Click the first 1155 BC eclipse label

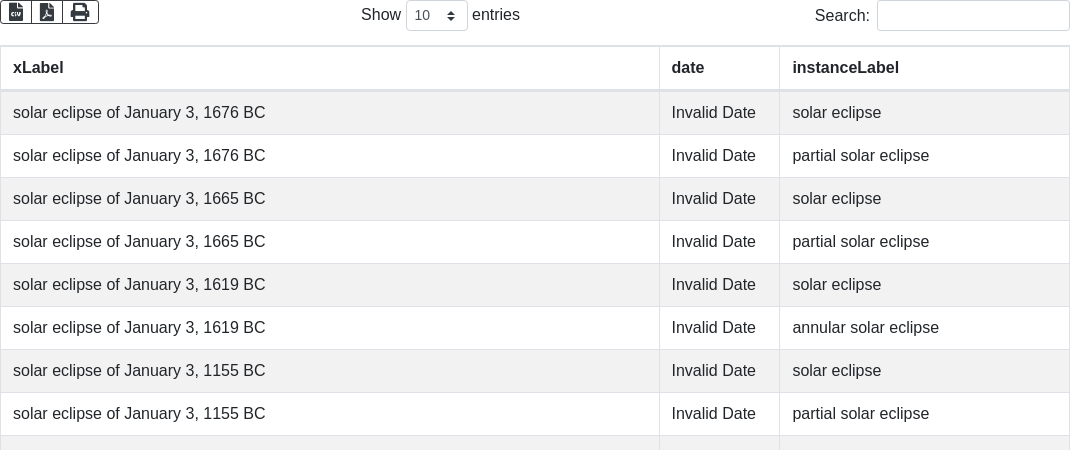(139, 371)
